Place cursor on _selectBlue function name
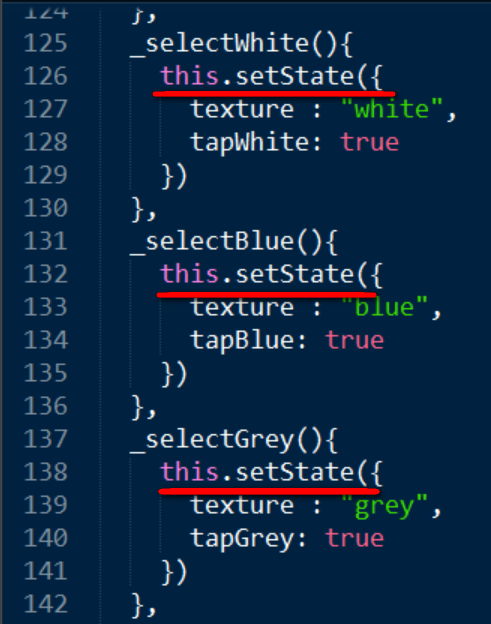 [x=212, y=242]
